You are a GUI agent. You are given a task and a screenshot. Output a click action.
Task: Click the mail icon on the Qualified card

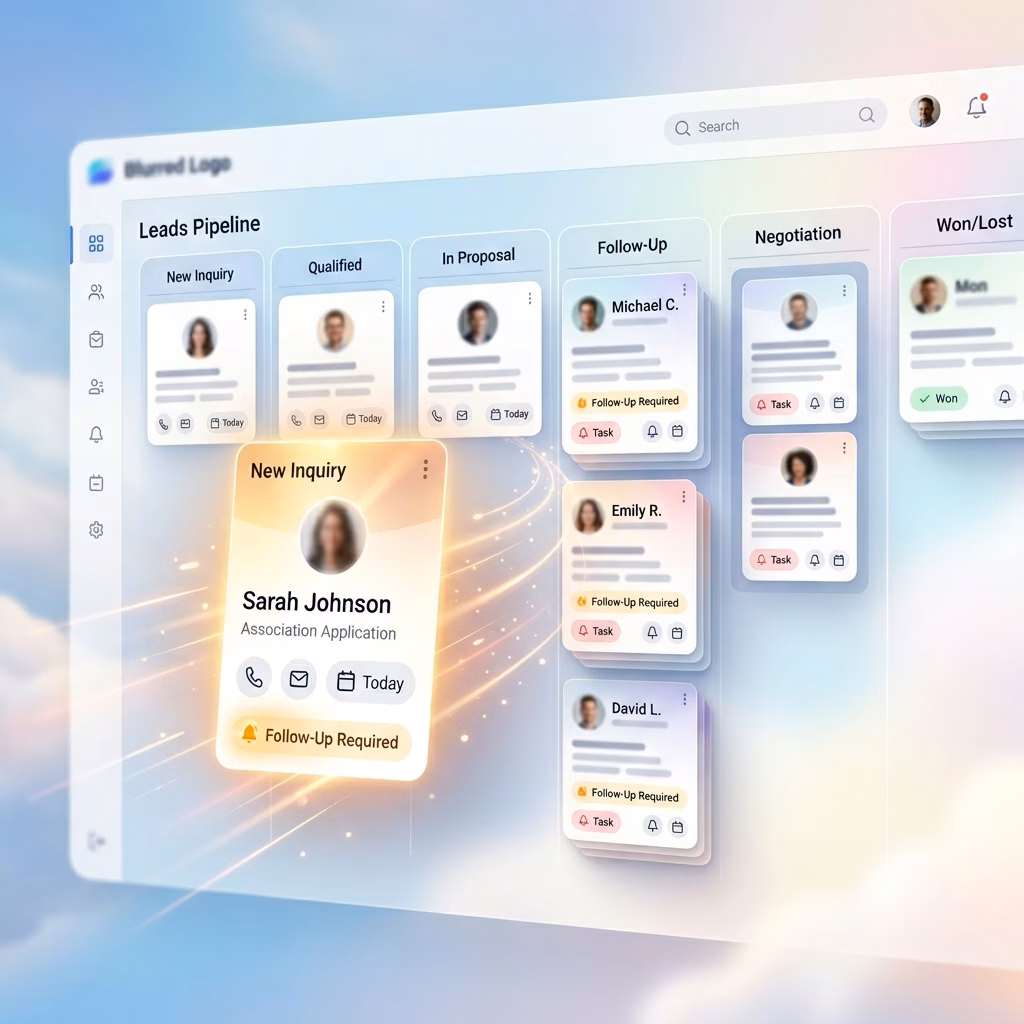[x=319, y=420]
